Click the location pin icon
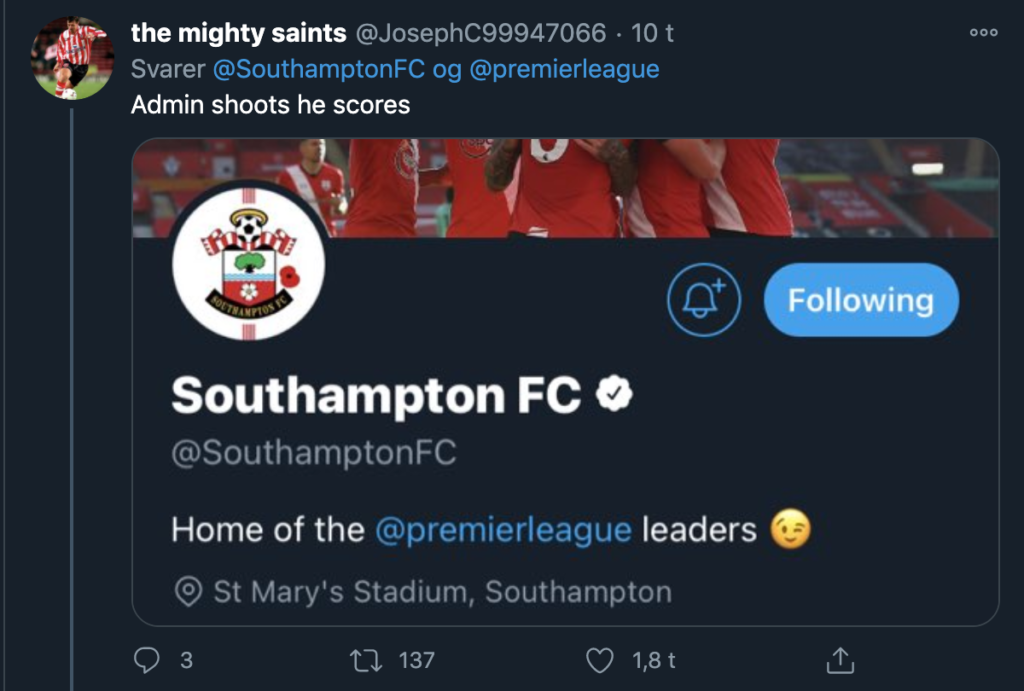The image size is (1024, 691). click(187, 591)
